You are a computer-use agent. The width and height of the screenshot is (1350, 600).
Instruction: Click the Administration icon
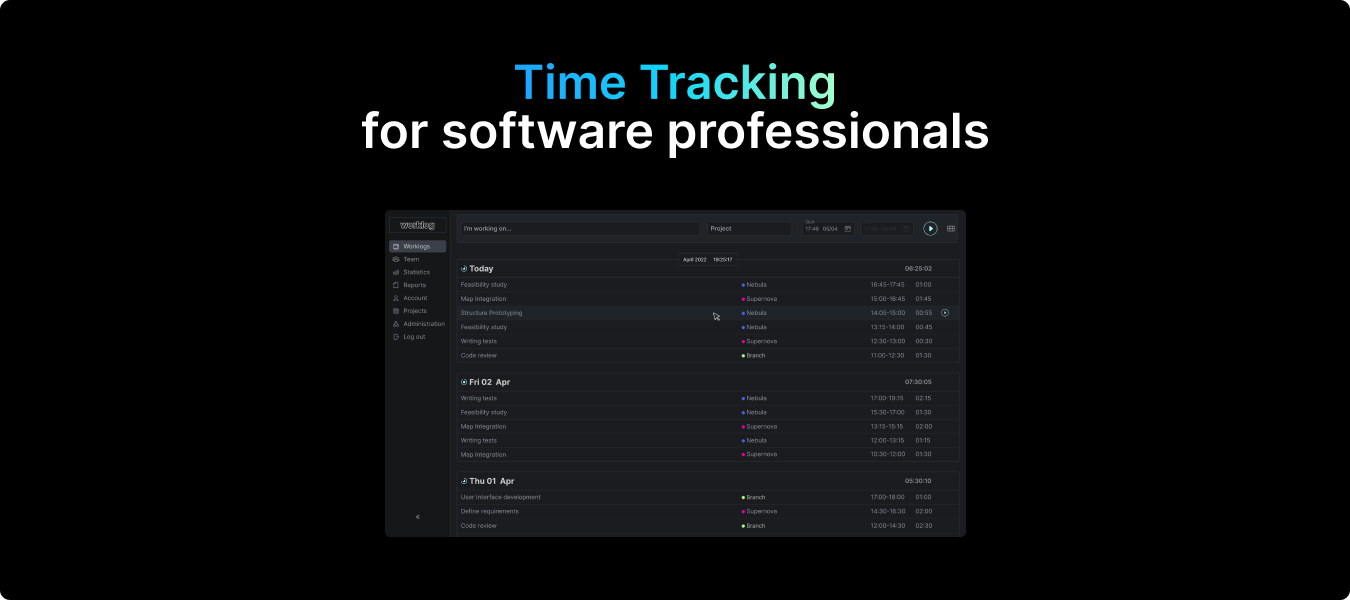[x=398, y=323]
